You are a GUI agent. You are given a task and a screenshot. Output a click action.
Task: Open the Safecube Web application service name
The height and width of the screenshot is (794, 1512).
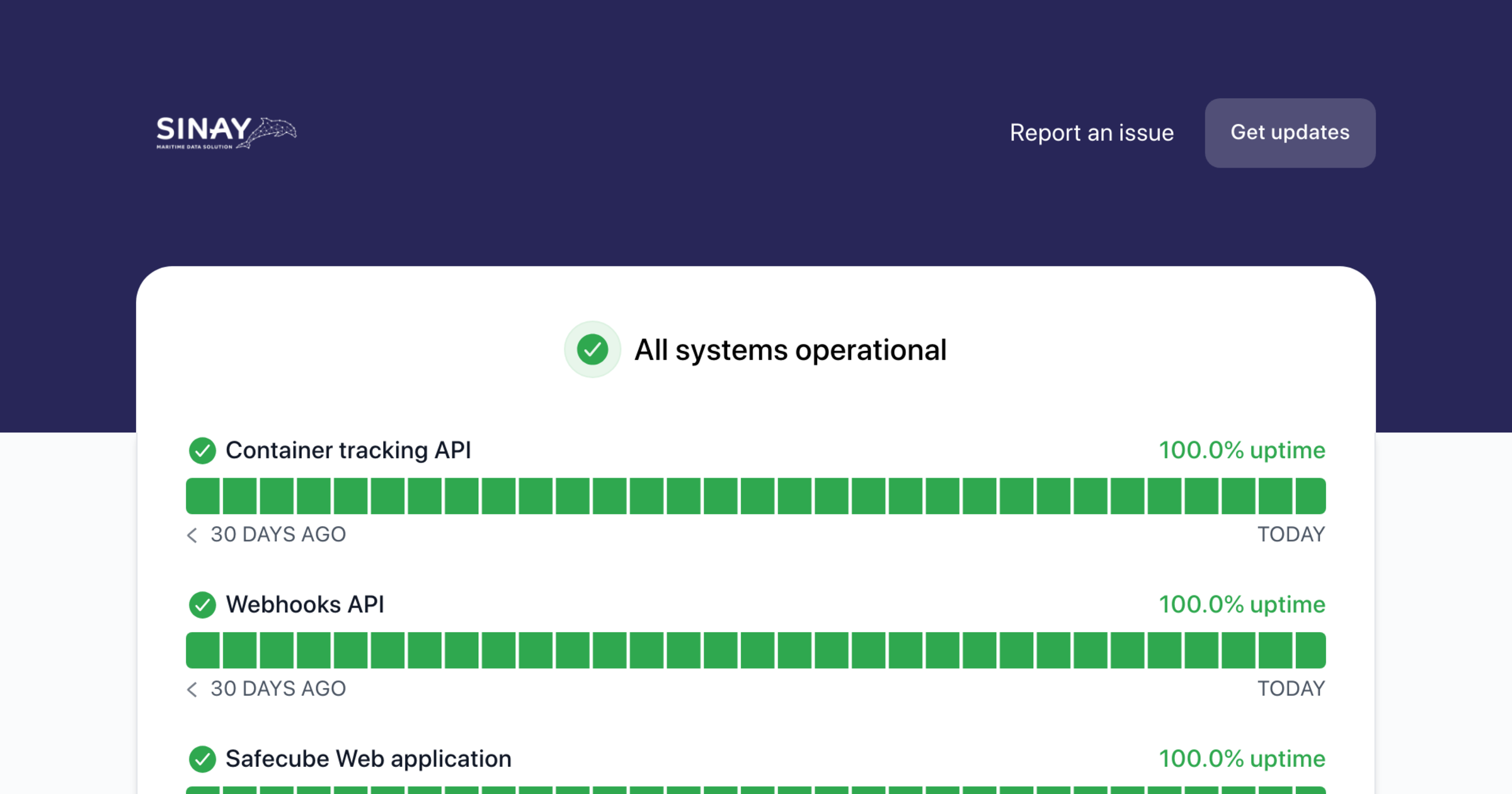pyautogui.click(x=369, y=759)
